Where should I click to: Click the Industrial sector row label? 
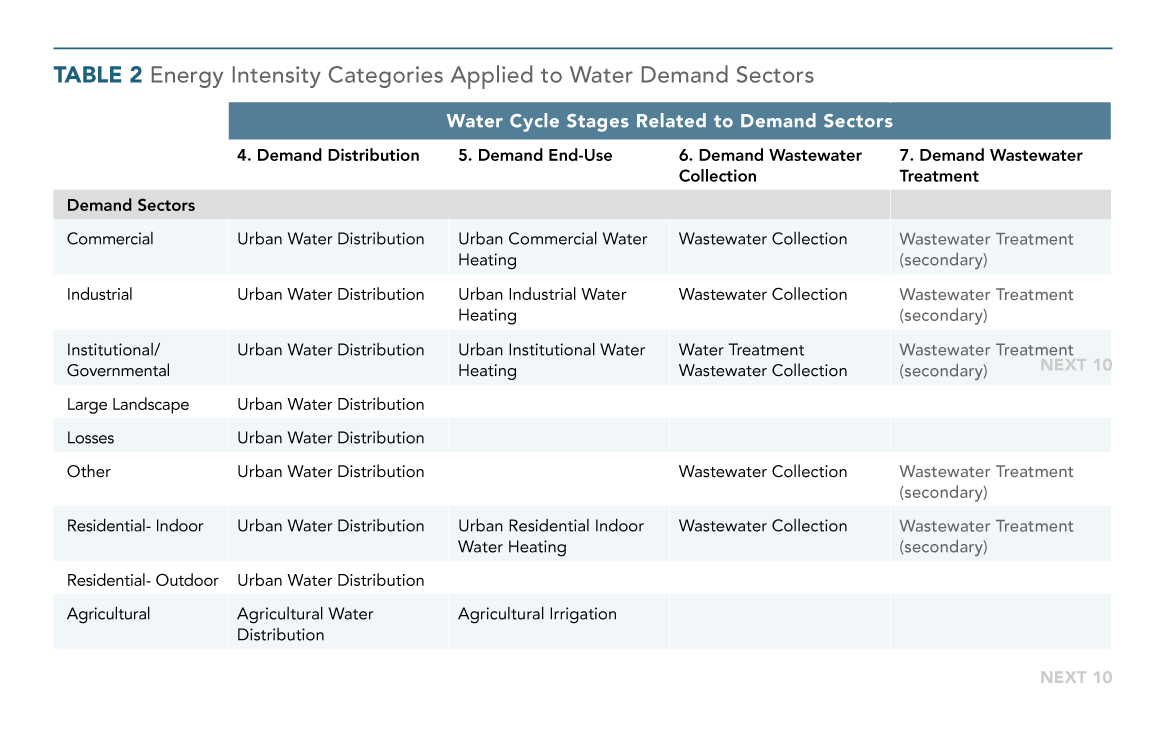click(x=100, y=295)
